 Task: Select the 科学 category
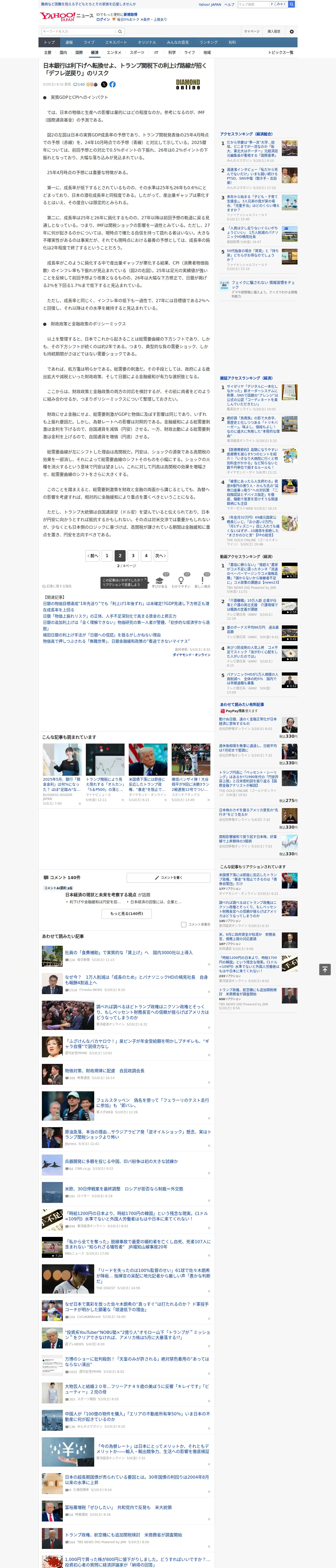(x=172, y=52)
